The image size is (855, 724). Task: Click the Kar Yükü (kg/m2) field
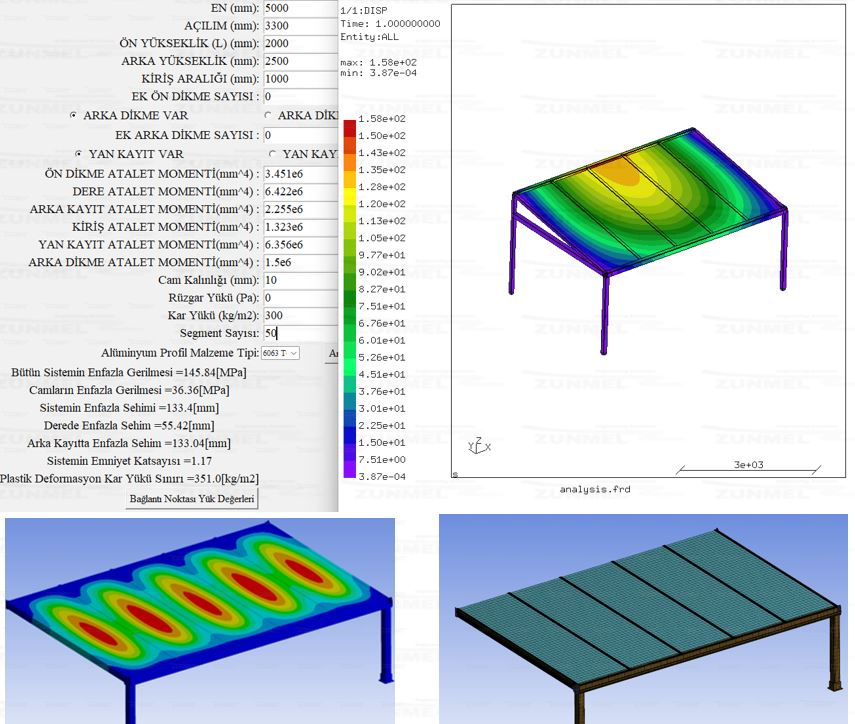coord(298,316)
